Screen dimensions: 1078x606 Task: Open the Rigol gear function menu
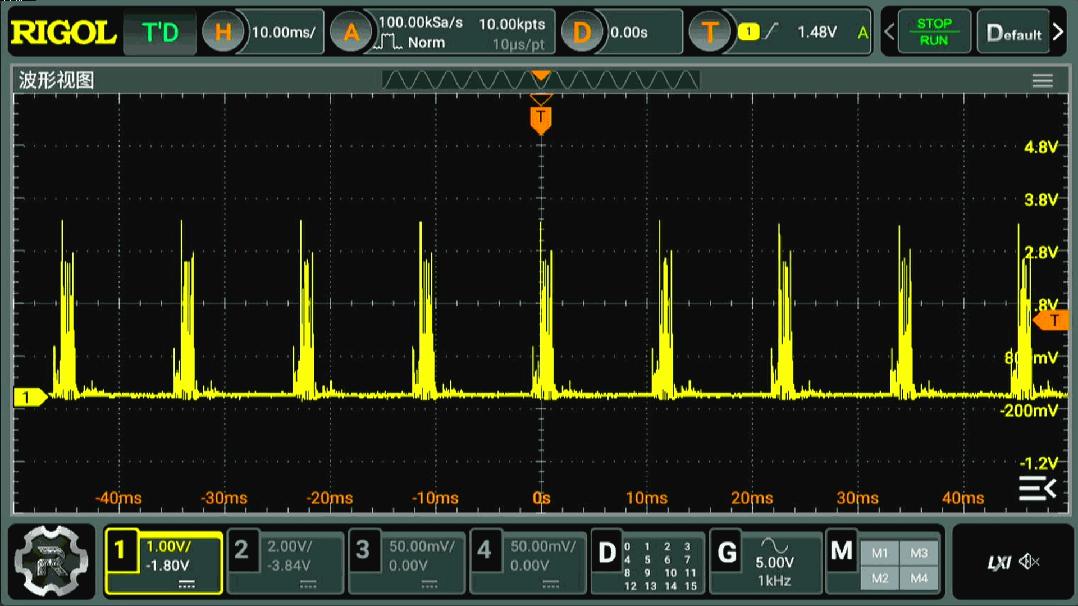[46, 559]
